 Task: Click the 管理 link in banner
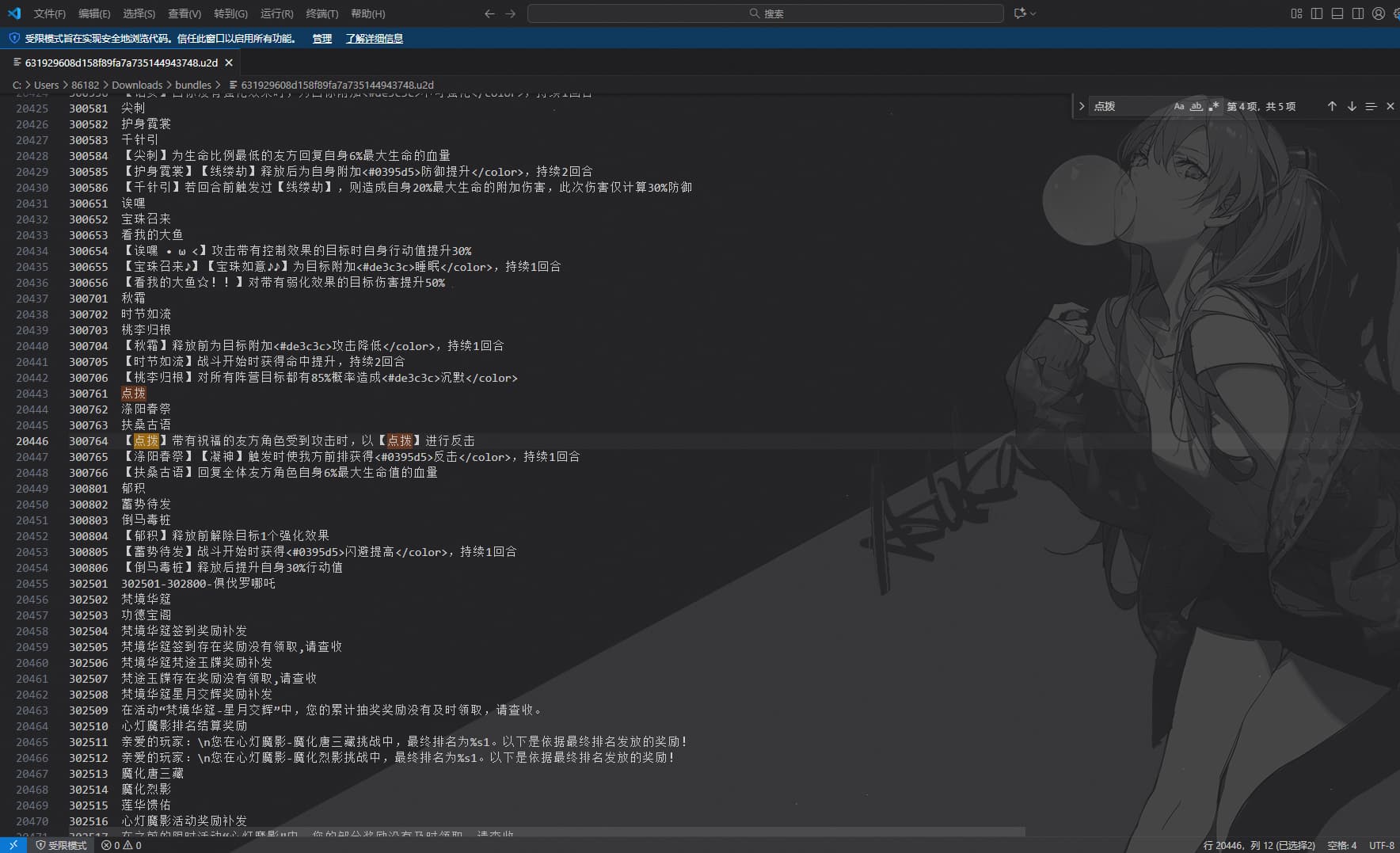[321, 38]
